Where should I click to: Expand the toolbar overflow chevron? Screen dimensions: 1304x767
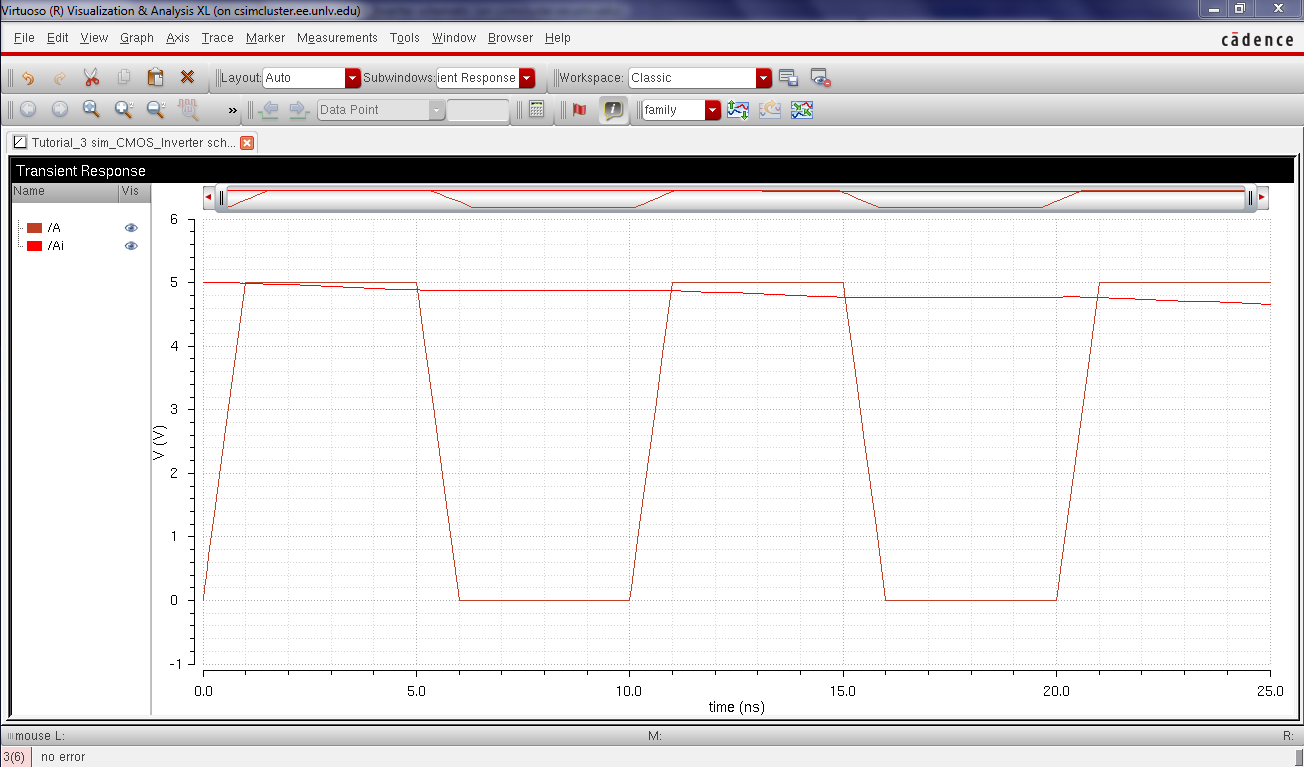coord(233,110)
